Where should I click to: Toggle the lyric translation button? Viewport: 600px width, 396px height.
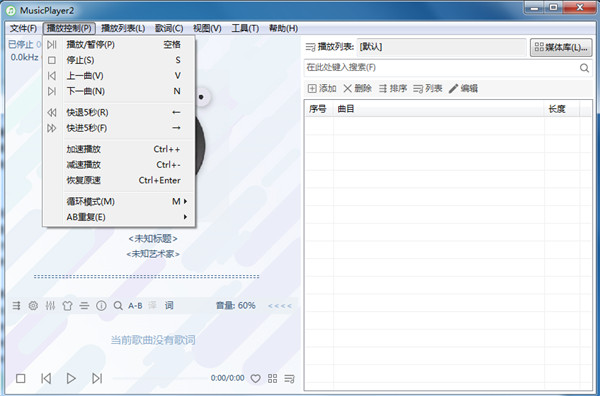[x=152, y=305]
